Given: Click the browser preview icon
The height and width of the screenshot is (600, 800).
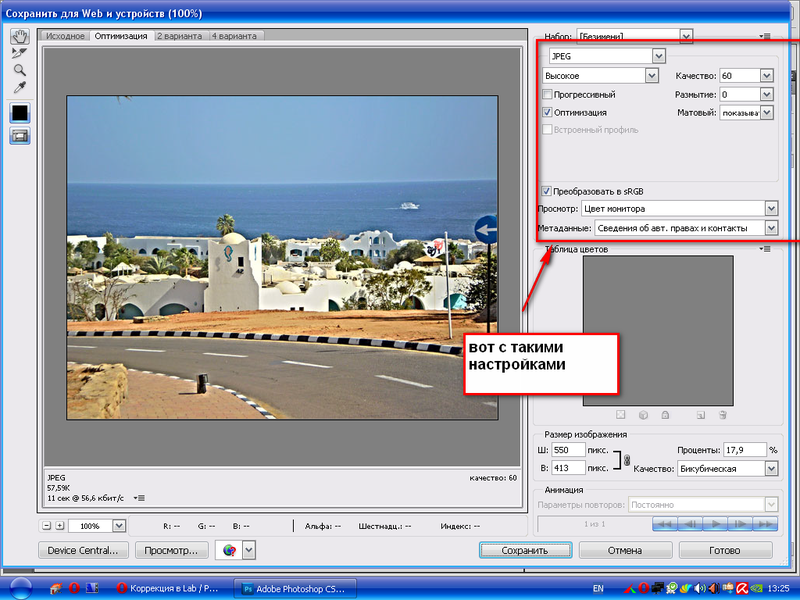Looking at the screenshot, I should (229, 550).
